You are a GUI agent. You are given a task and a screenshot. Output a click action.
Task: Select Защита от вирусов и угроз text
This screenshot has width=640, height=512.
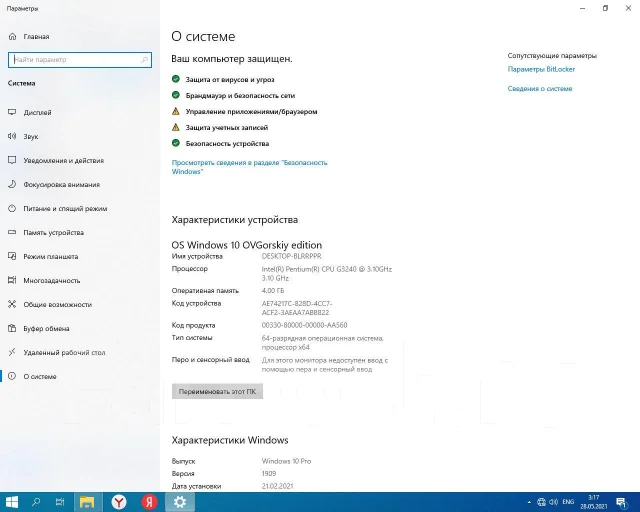pos(230,80)
